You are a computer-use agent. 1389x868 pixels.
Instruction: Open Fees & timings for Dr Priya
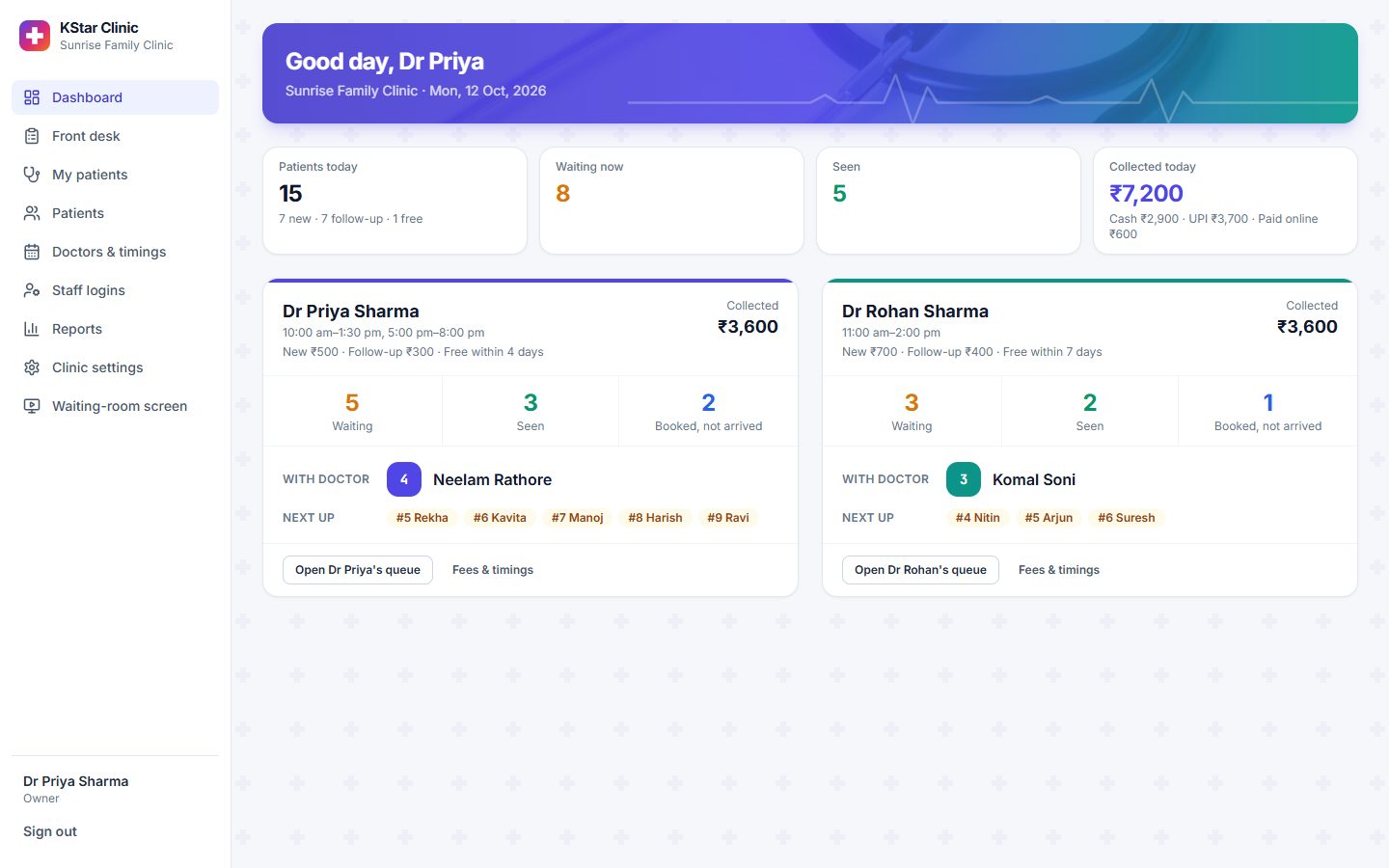493,570
